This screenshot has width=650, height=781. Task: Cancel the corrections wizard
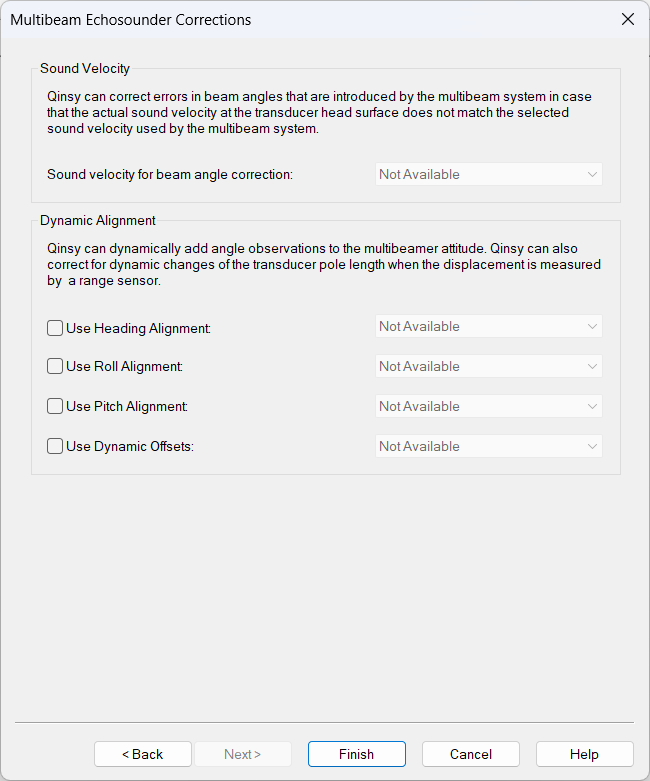point(471,754)
